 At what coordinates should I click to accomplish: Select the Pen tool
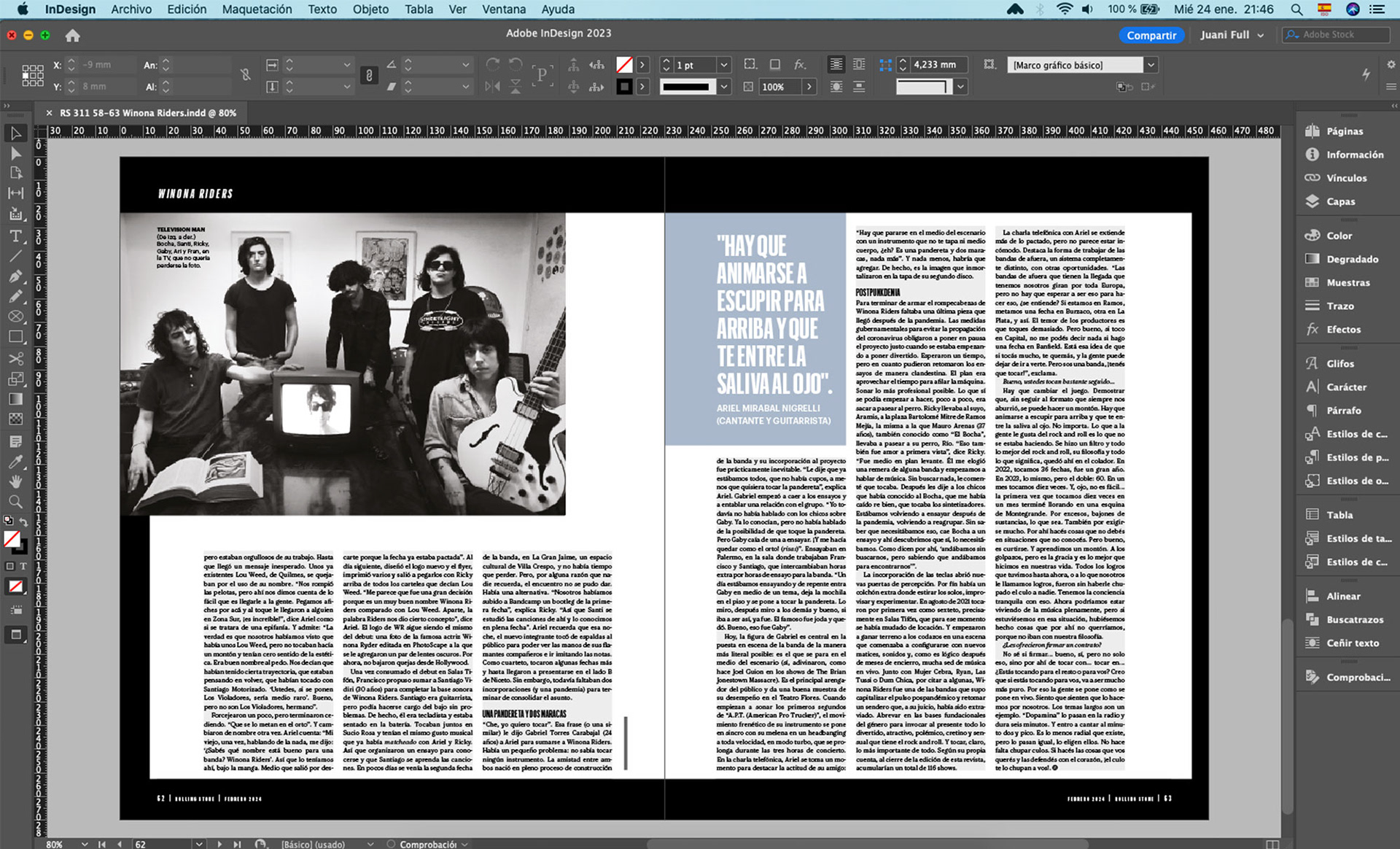click(x=15, y=276)
